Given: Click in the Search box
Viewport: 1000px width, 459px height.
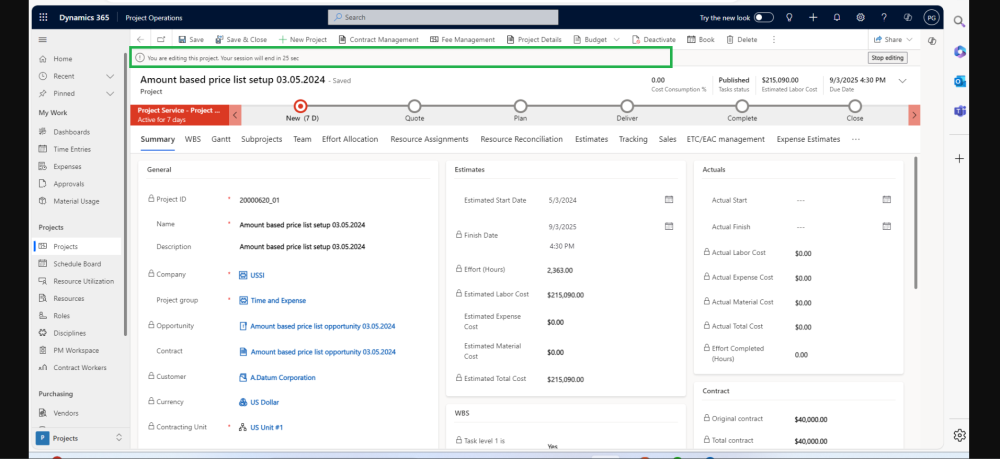Looking at the screenshot, I should pyautogui.click(x=443, y=17).
